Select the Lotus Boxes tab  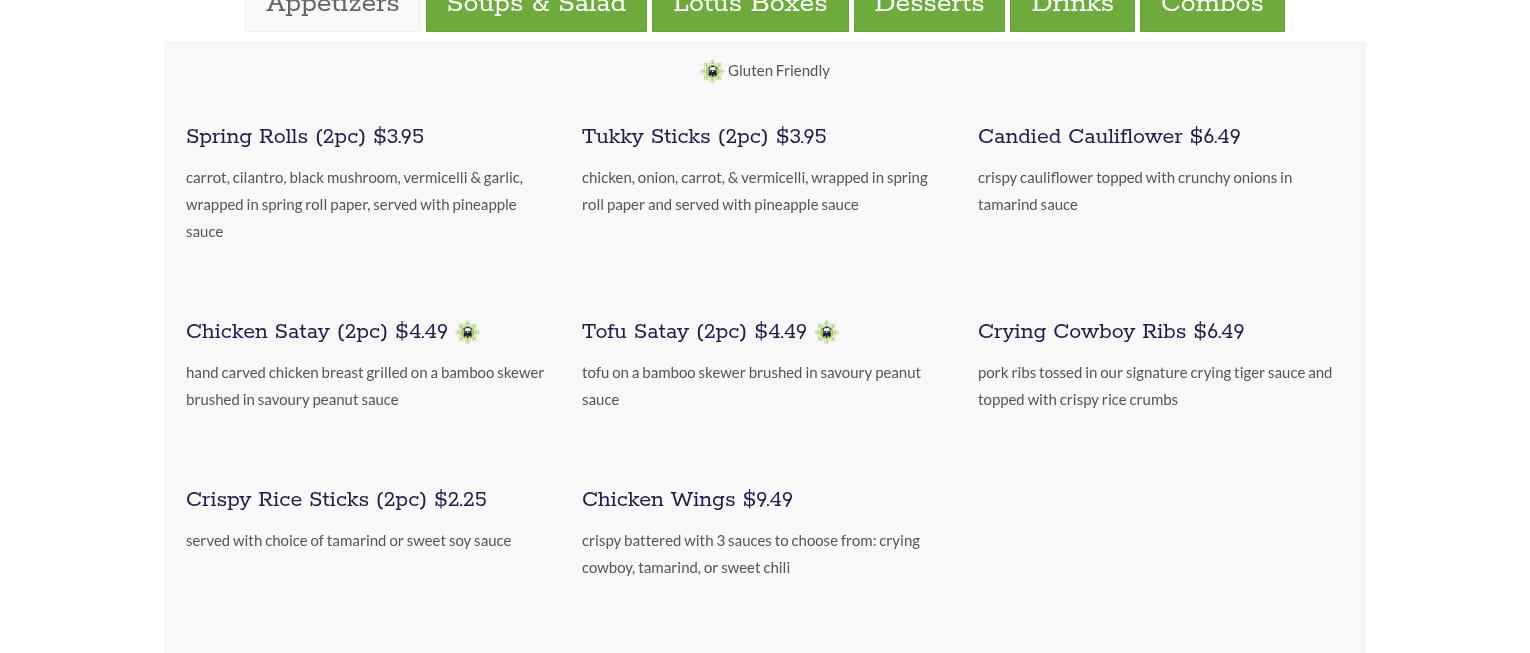pos(750,10)
